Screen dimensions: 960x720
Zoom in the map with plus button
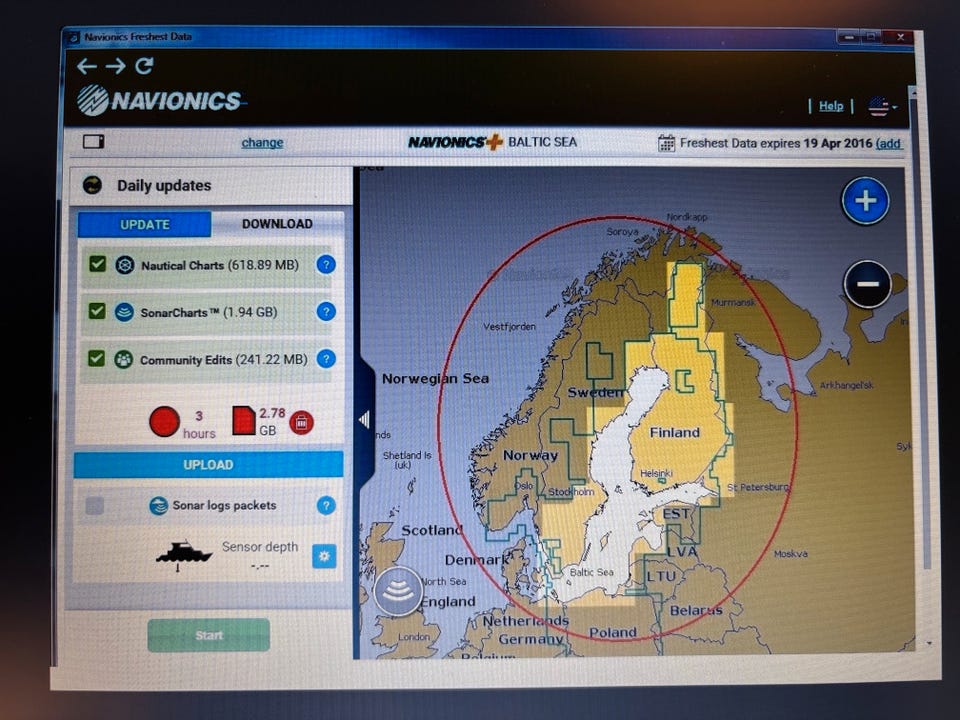click(x=865, y=201)
